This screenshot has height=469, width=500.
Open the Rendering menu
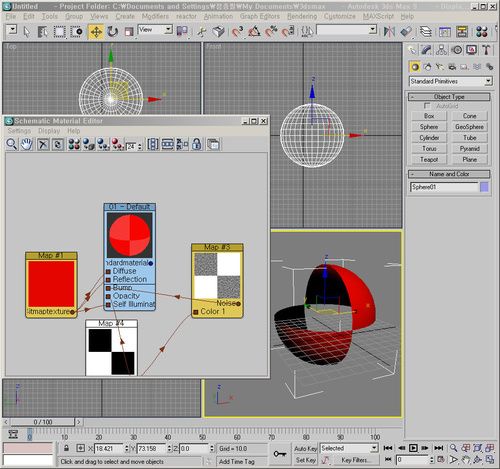pyautogui.click(x=302, y=16)
